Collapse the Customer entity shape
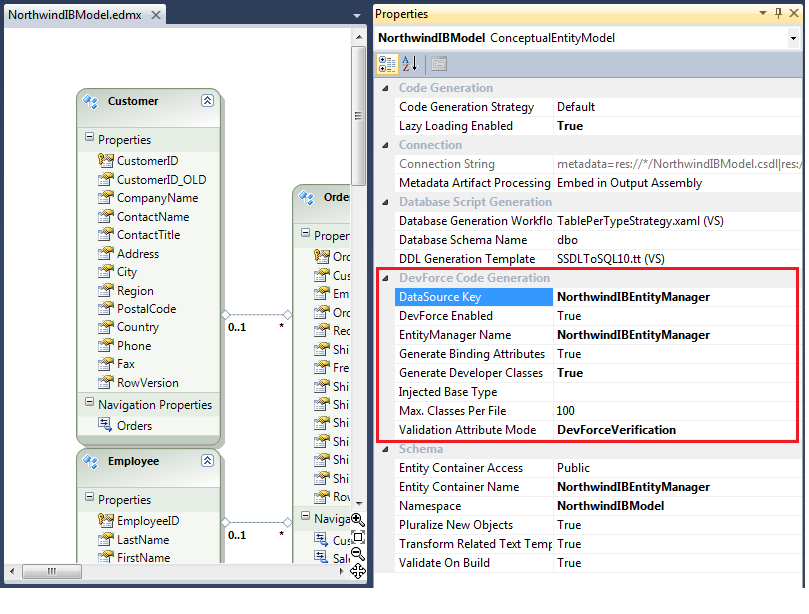Screen dimensions: 809x614 point(207,101)
